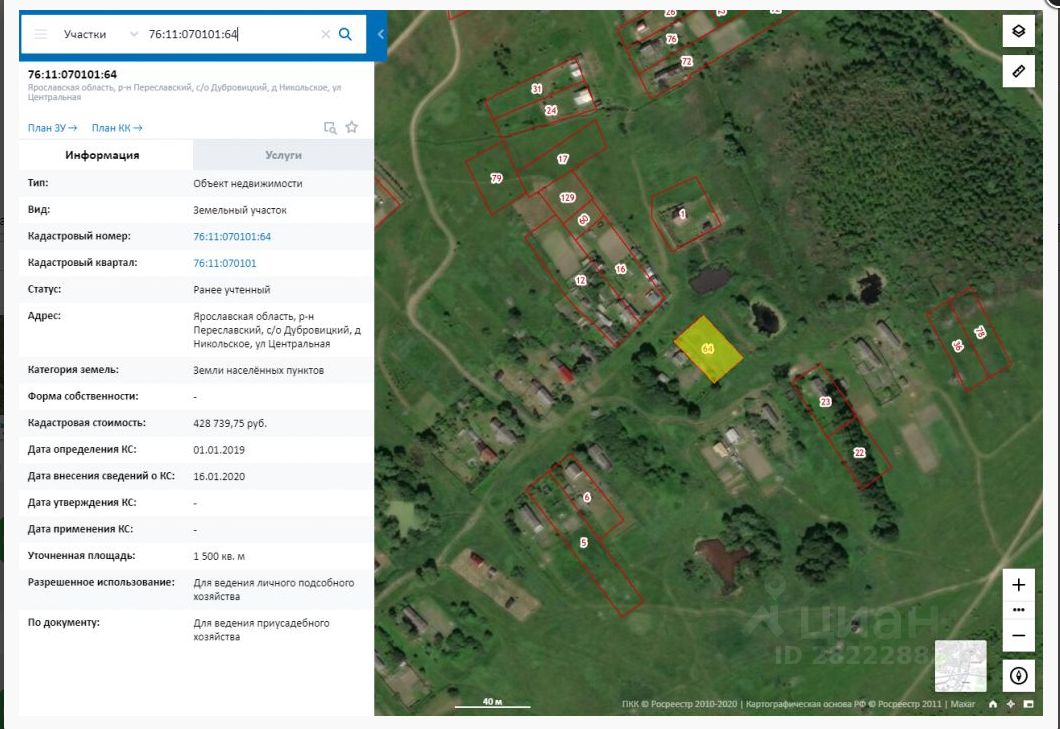
Task: Select the yellow highlighted parcel 64
Action: coord(708,349)
